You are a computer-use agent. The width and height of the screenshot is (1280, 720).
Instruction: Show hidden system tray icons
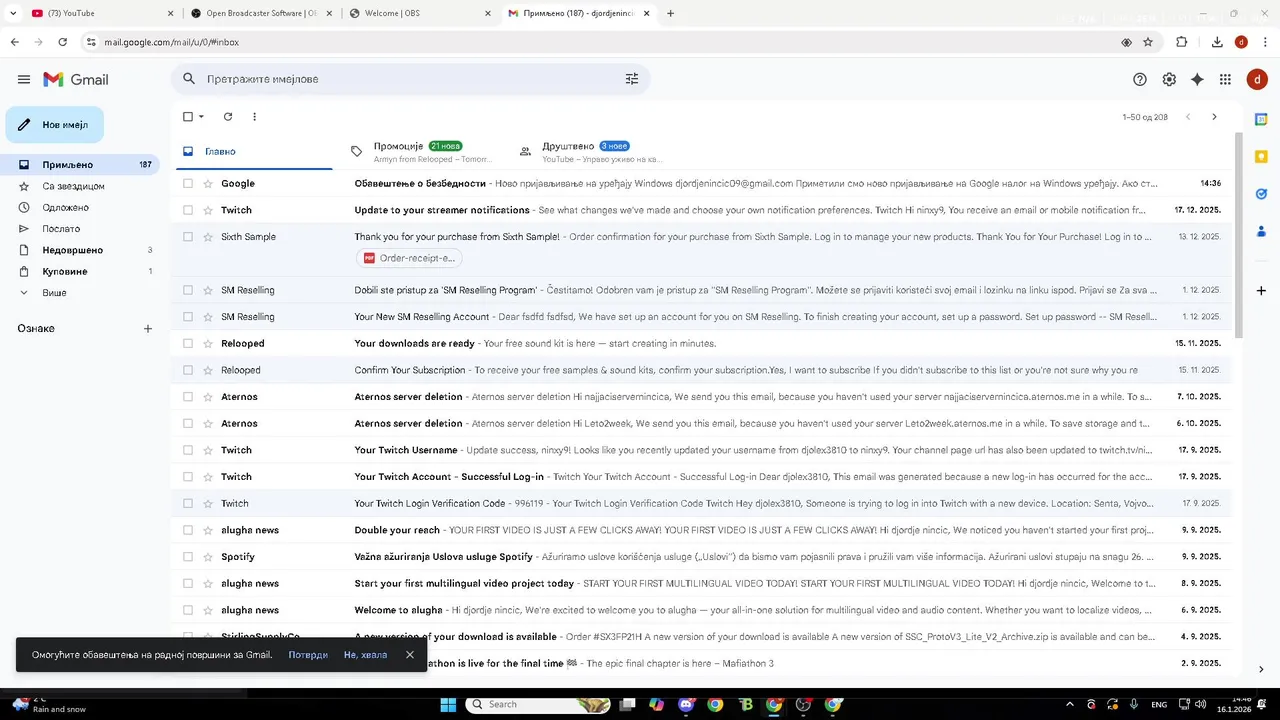pyautogui.click(x=1070, y=704)
